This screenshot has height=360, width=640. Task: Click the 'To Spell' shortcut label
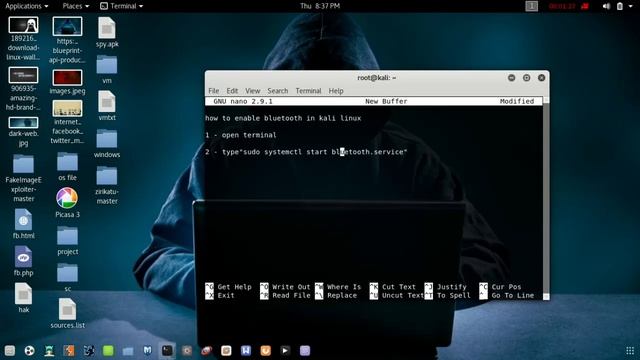tap(453, 296)
